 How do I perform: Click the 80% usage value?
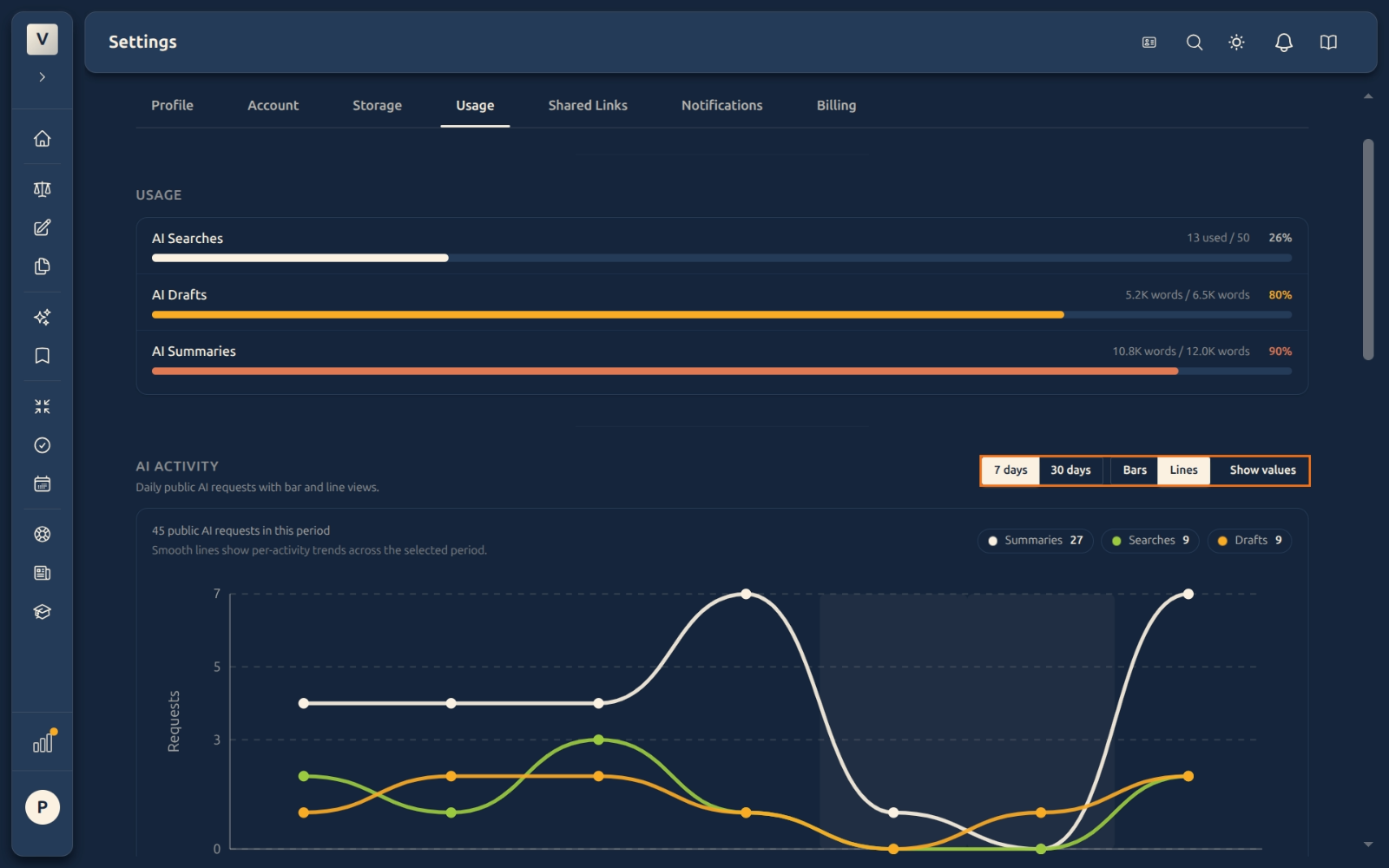click(x=1280, y=295)
